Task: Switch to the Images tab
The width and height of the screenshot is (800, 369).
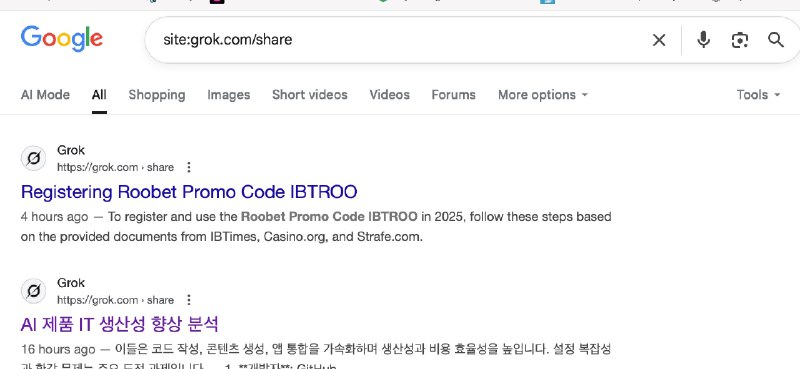Action: point(229,95)
